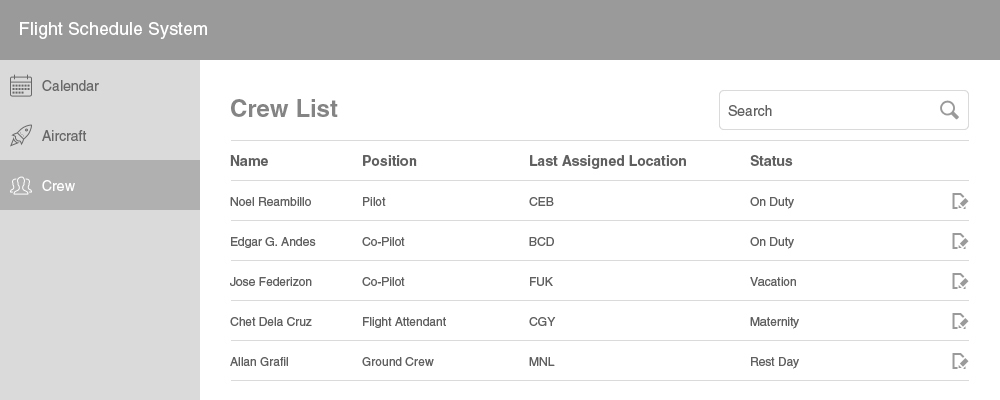Click the edit icon for Noel Reambillo
1000x400 pixels.
coord(960,202)
